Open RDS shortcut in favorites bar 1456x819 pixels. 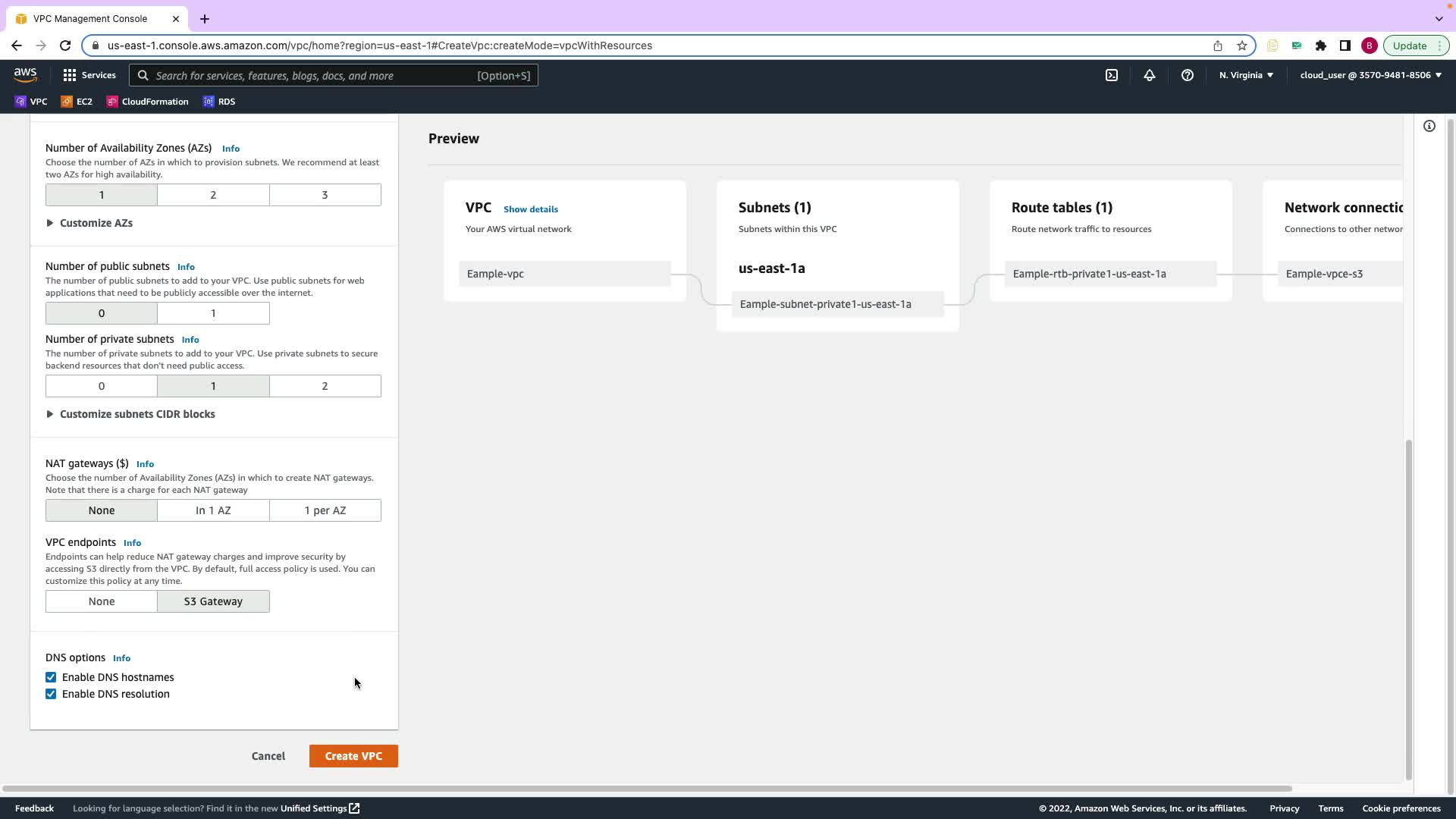coord(219,102)
